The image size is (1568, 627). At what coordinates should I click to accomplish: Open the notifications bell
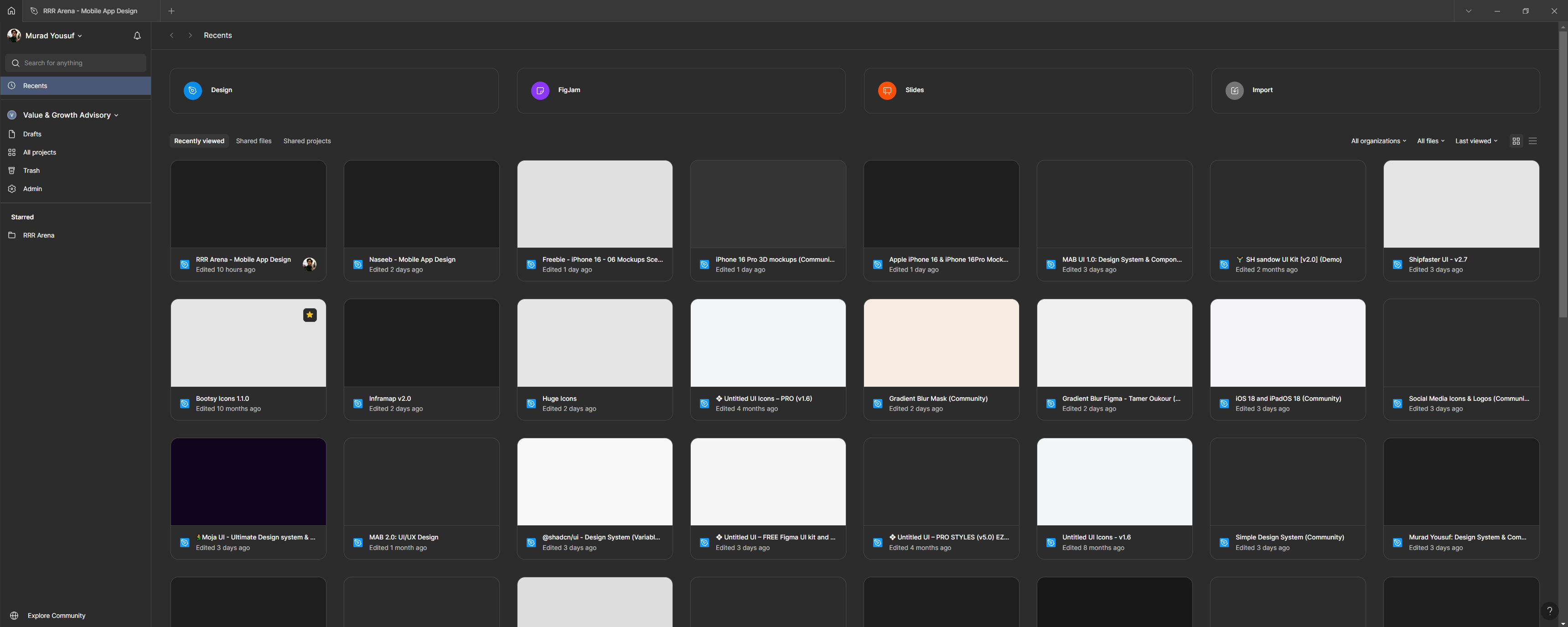pyautogui.click(x=137, y=36)
